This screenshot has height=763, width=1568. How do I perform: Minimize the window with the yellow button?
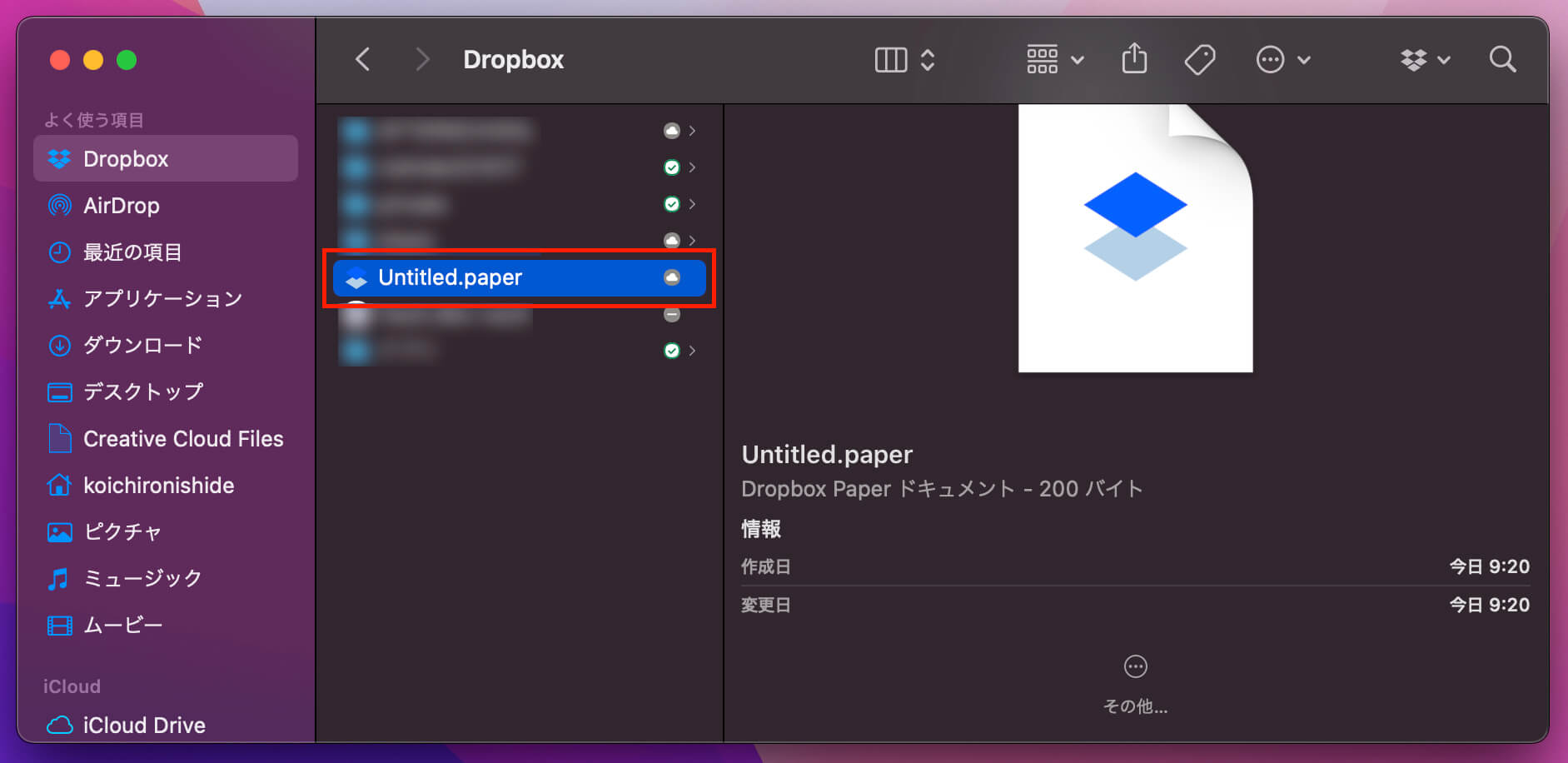[93, 60]
